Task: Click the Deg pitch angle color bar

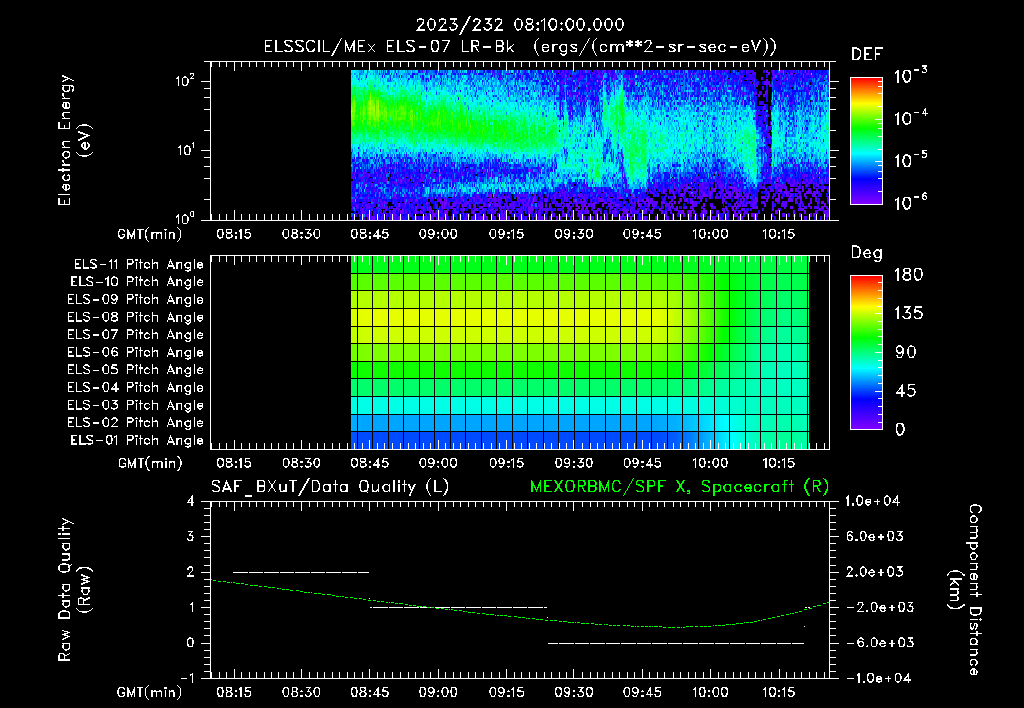Action: tap(866, 352)
